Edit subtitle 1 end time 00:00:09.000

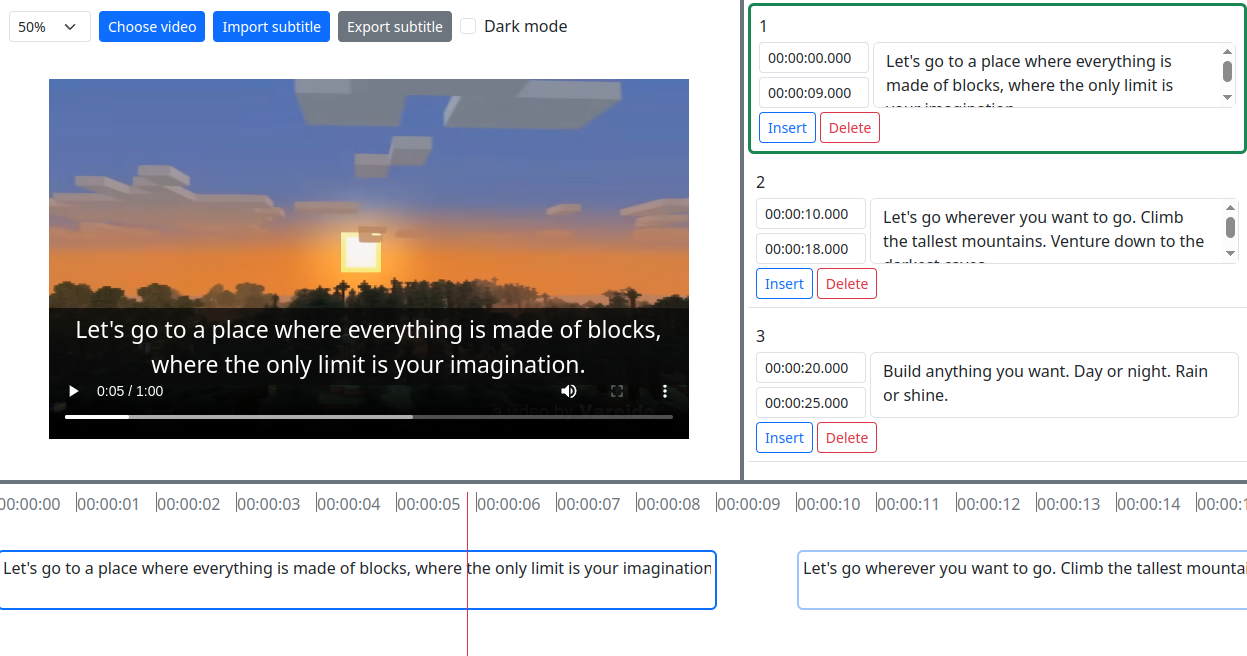click(x=814, y=93)
